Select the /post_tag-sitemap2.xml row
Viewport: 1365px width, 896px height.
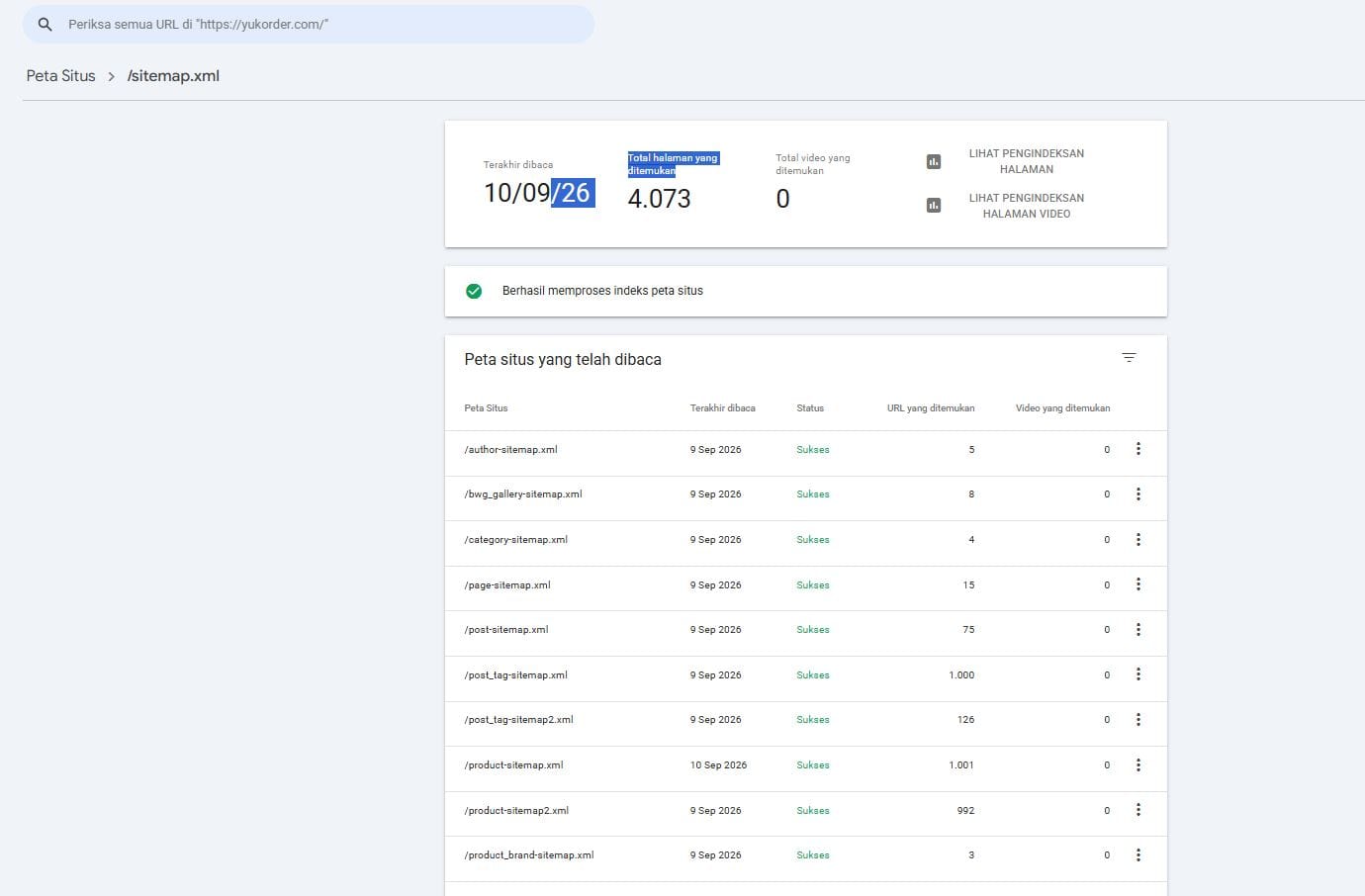tap(806, 724)
